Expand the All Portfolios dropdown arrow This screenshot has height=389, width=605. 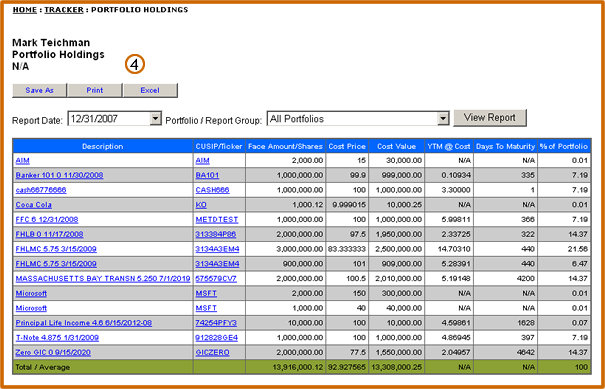tap(444, 118)
